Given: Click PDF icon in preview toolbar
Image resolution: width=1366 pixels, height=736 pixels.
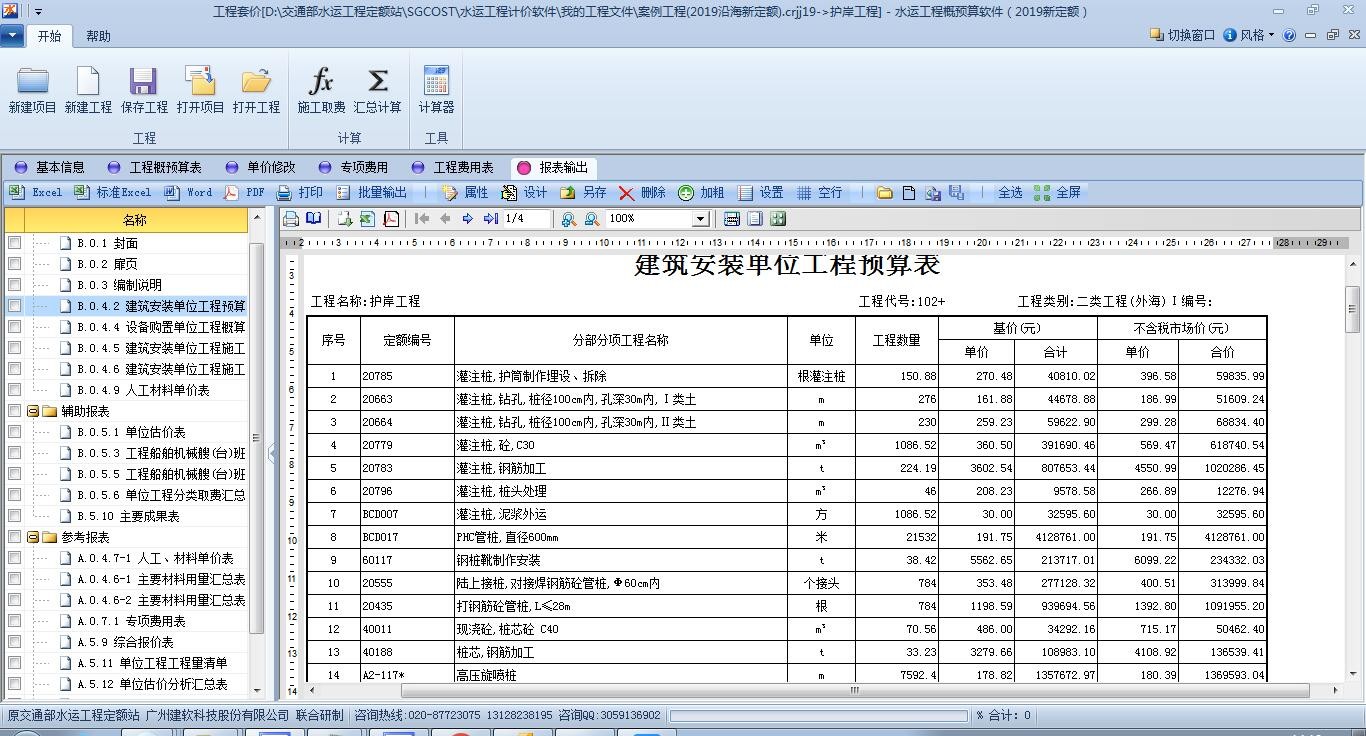Looking at the screenshot, I should 391,218.
